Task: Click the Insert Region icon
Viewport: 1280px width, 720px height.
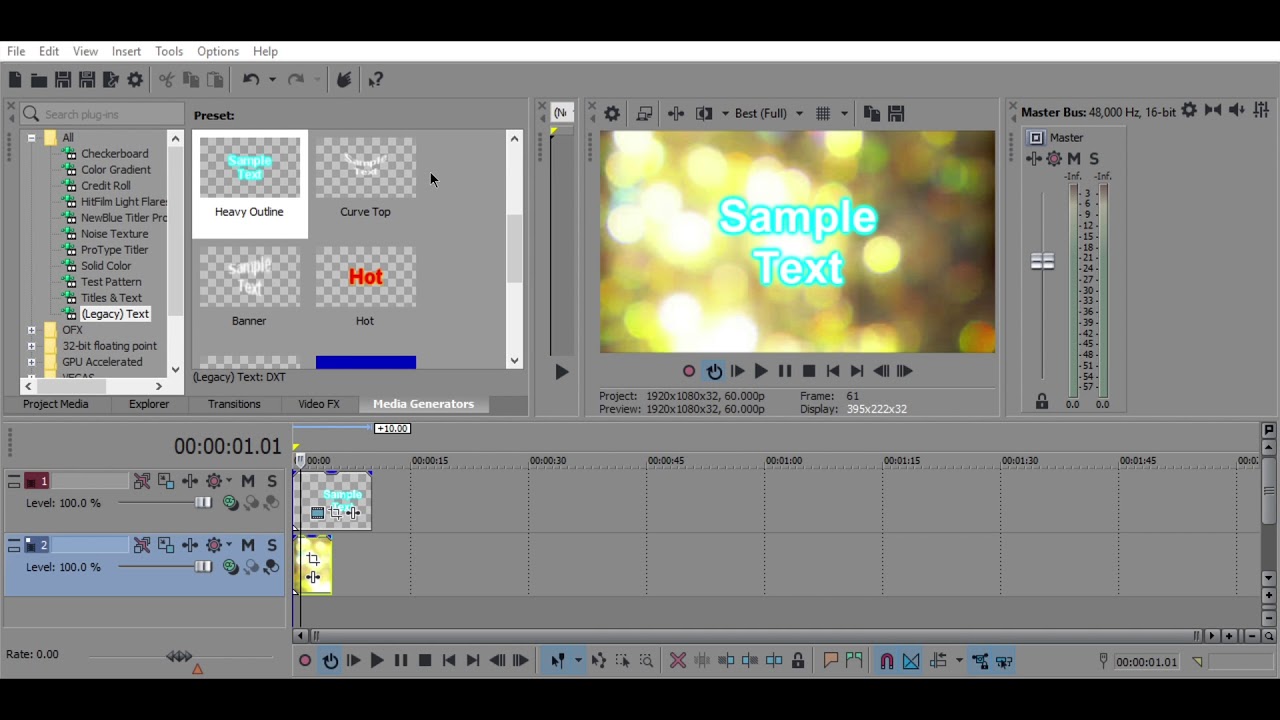Action: (854, 661)
